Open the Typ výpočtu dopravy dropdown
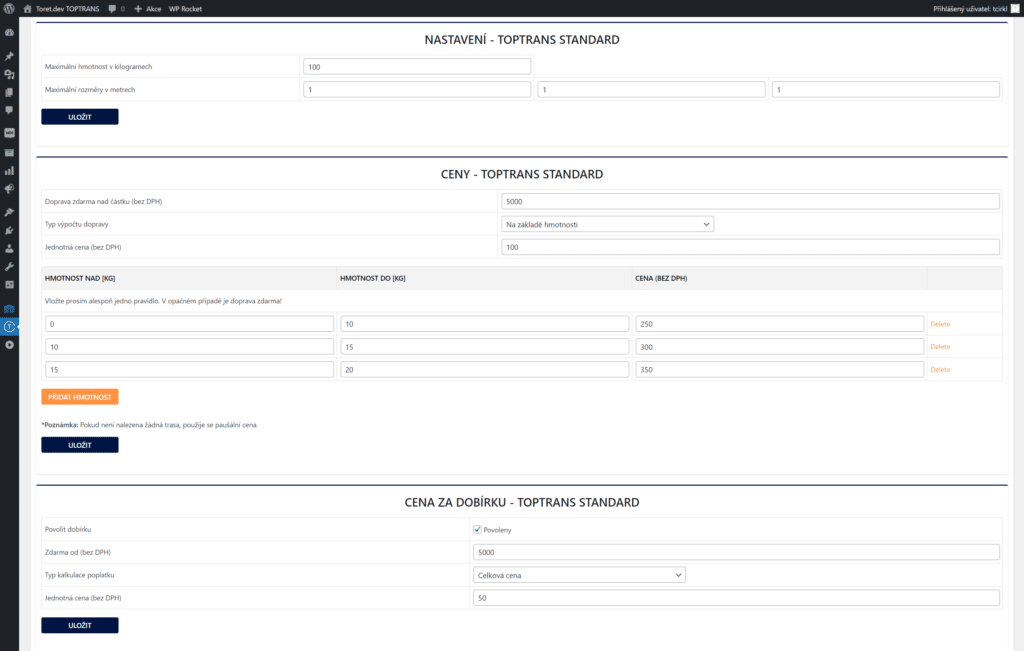The width and height of the screenshot is (1024, 651). [x=607, y=224]
